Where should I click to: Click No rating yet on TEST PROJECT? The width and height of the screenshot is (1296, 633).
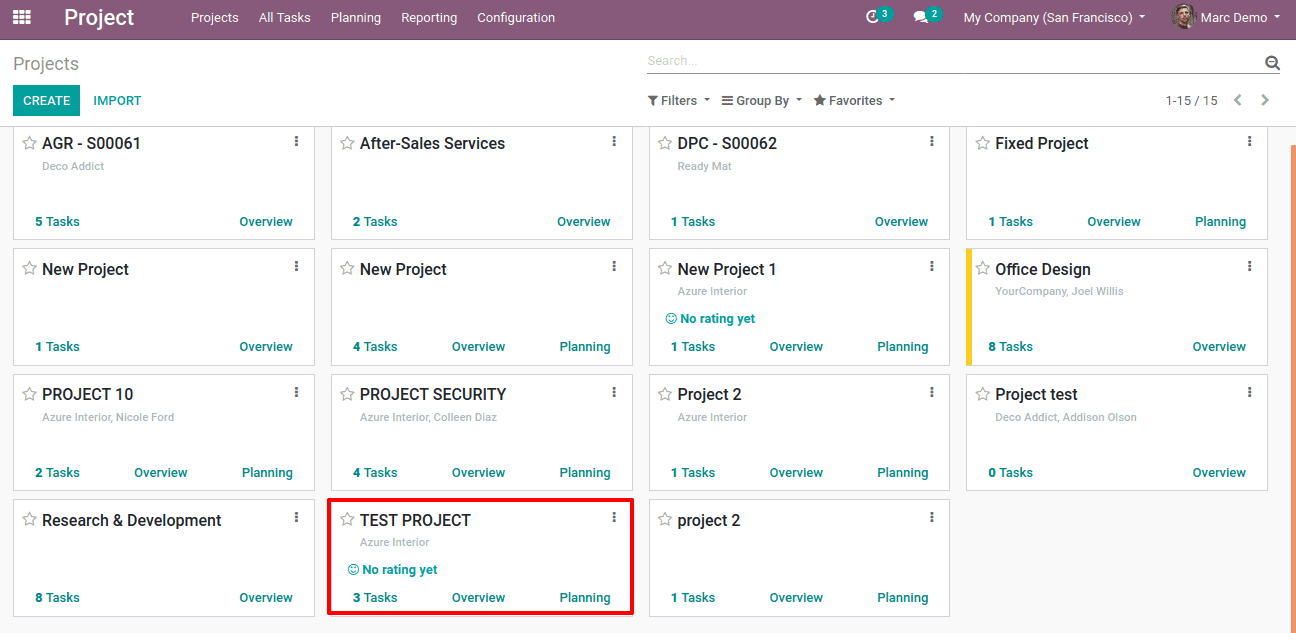coord(399,570)
